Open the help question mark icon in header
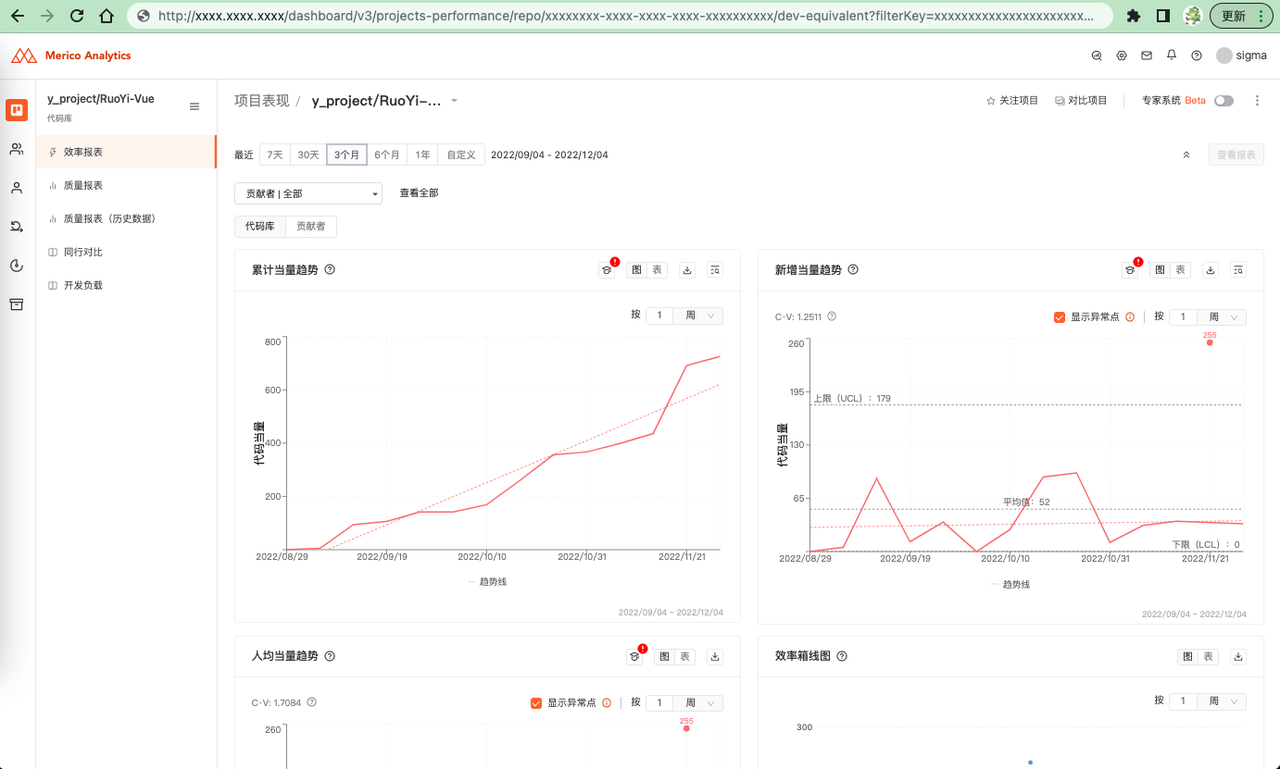This screenshot has height=769, width=1280. tap(1197, 56)
